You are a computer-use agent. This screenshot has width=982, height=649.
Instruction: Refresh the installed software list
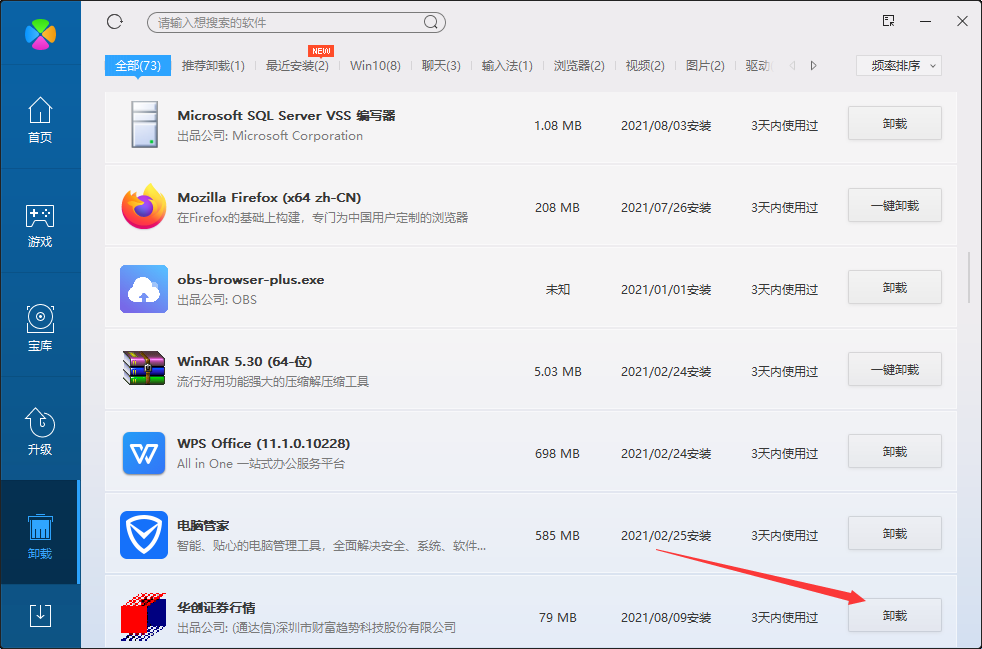pyautogui.click(x=115, y=22)
